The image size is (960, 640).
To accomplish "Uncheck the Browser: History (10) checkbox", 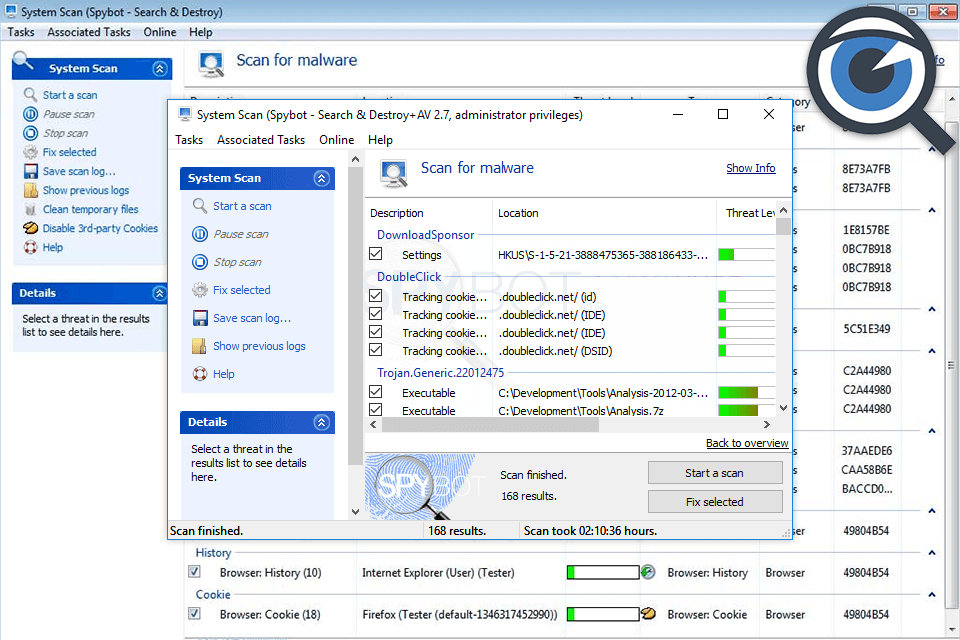I will tap(195, 572).
